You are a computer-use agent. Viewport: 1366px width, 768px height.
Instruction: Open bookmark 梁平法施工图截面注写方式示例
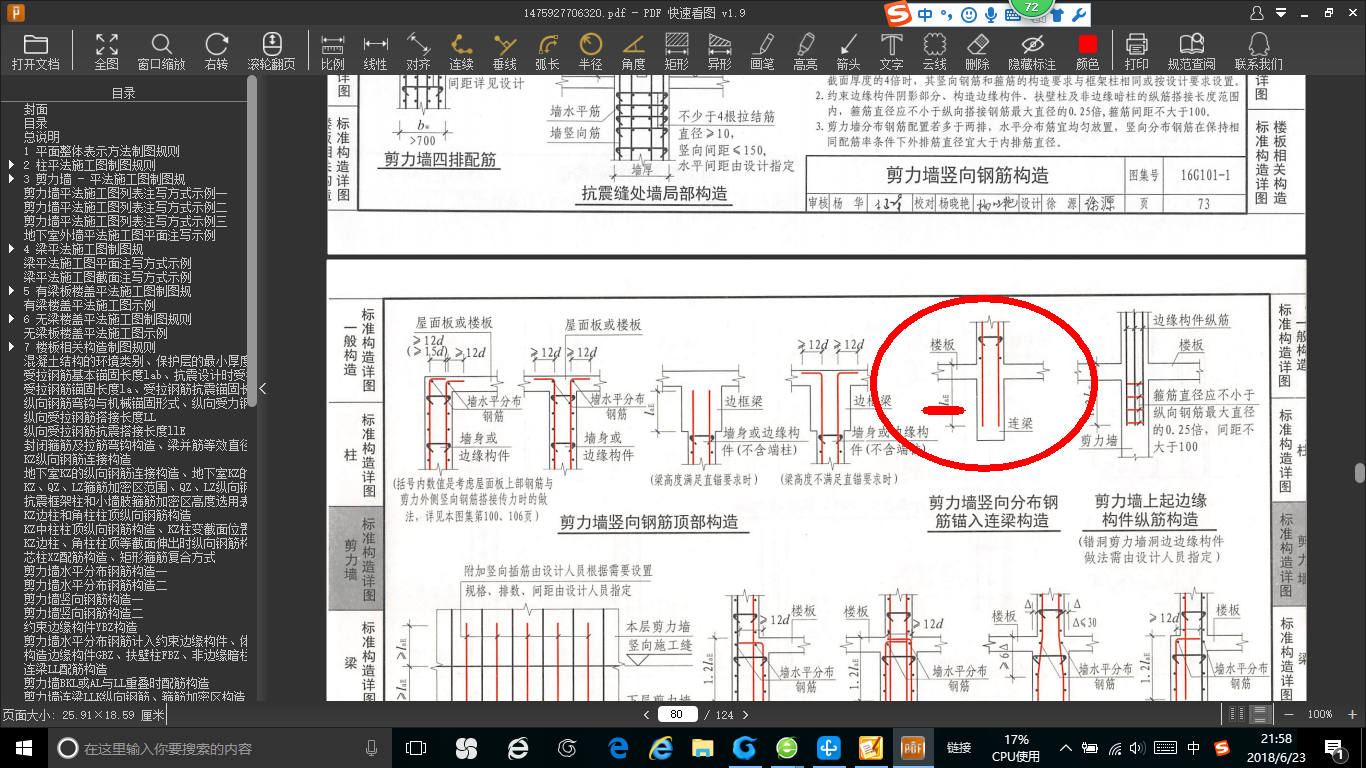tap(108, 277)
